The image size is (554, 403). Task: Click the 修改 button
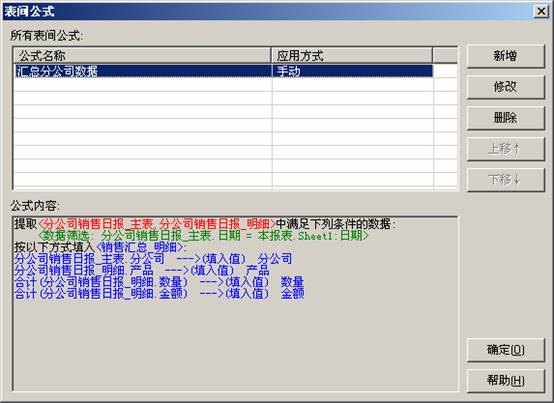coord(506,87)
